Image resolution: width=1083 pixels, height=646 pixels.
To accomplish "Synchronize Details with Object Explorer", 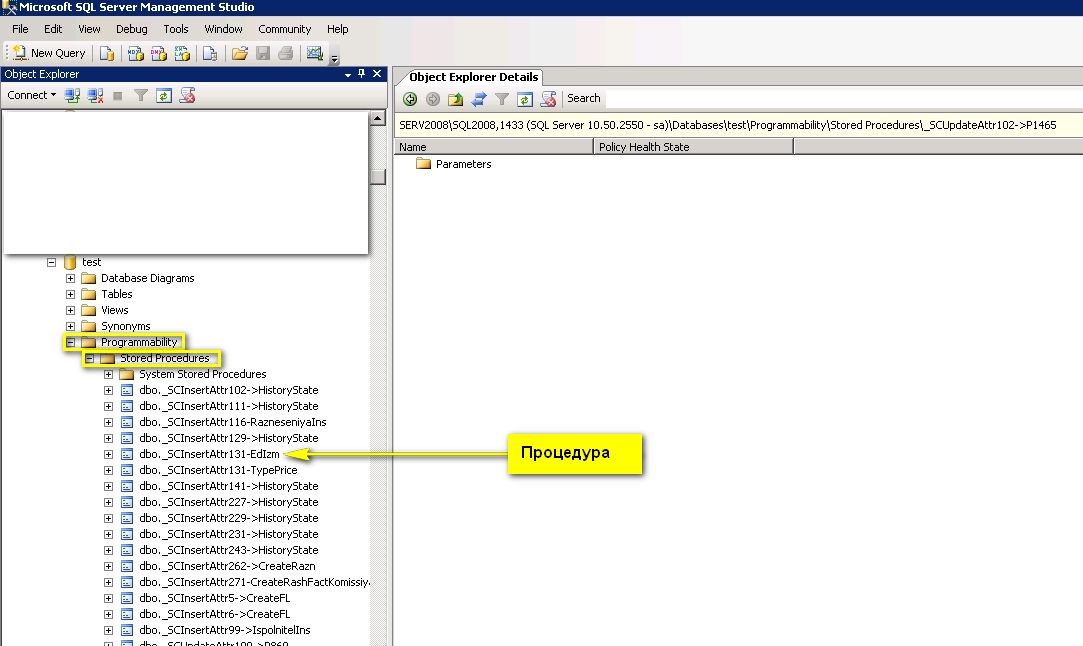I will [x=479, y=99].
